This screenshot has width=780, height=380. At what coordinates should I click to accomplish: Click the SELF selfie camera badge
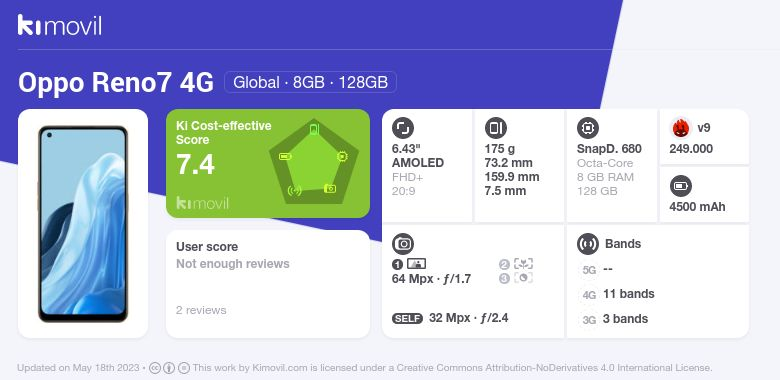point(407,319)
